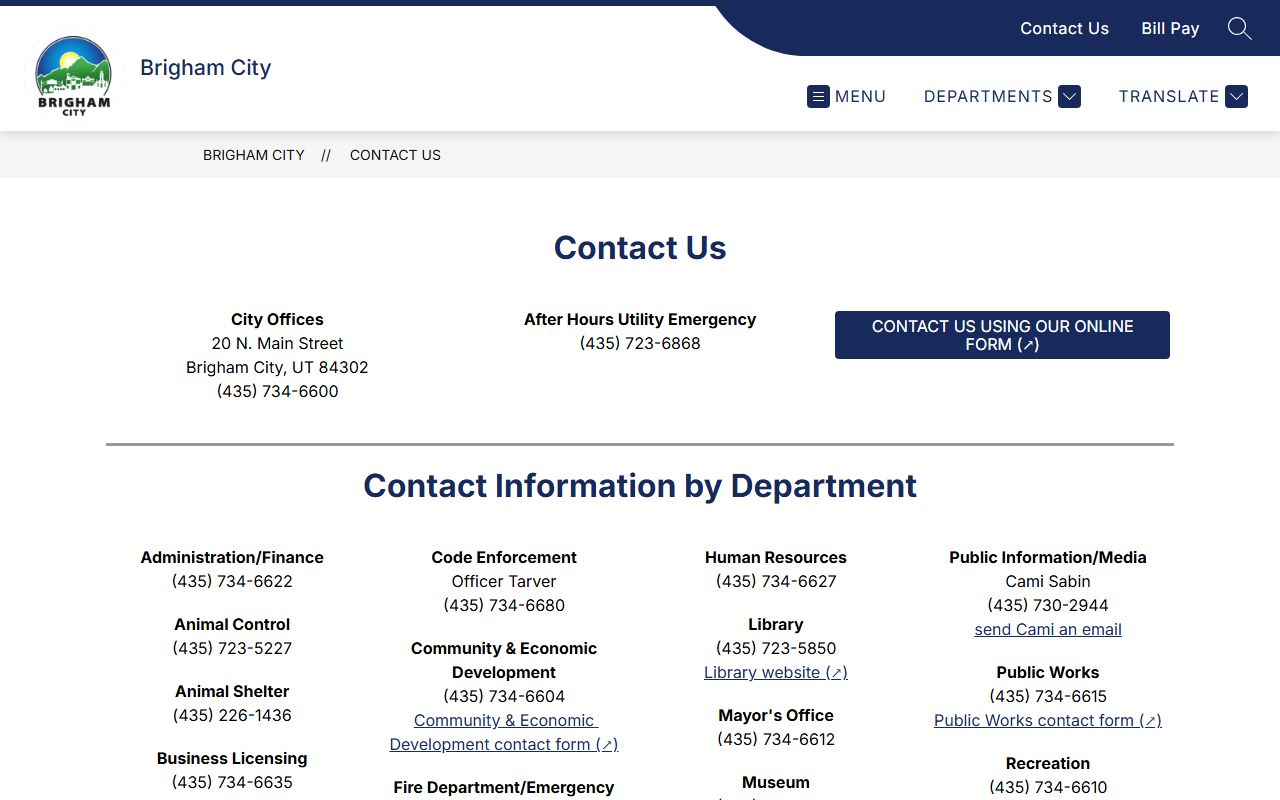Click the Brigham City site title
The height and width of the screenshot is (800, 1280).
coord(206,67)
